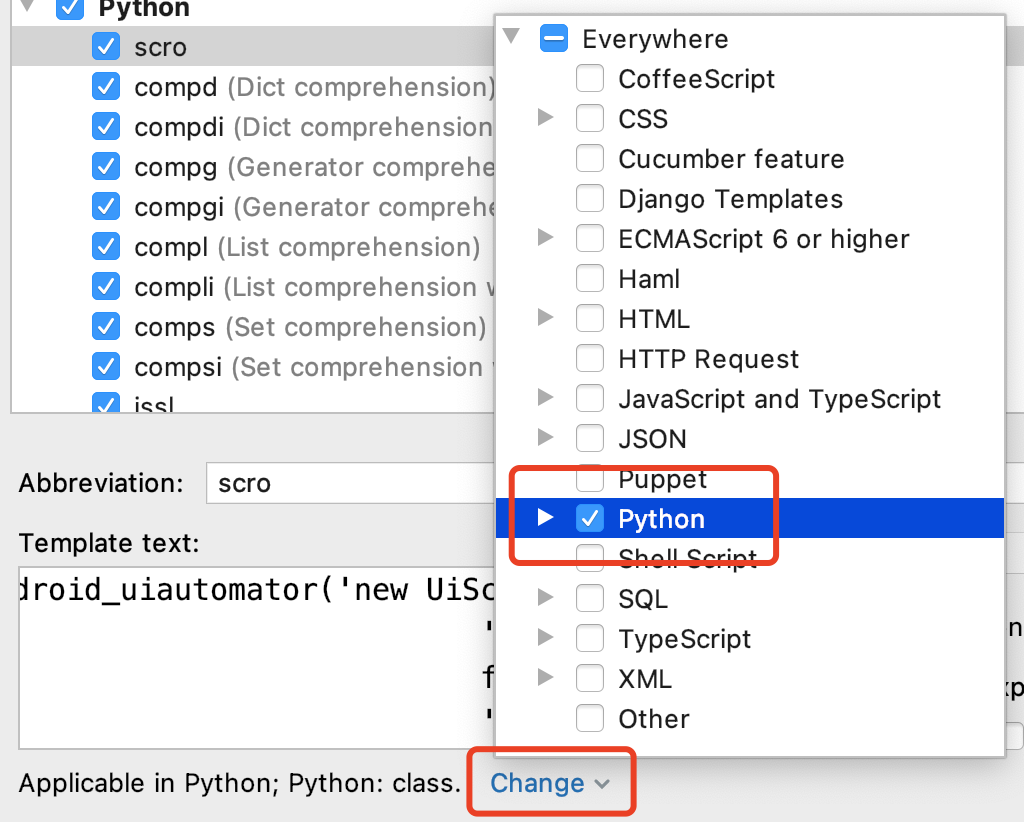The image size is (1024, 822).
Task: Collapse the Everywhere tree node
Action: click(x=512, y=38)
